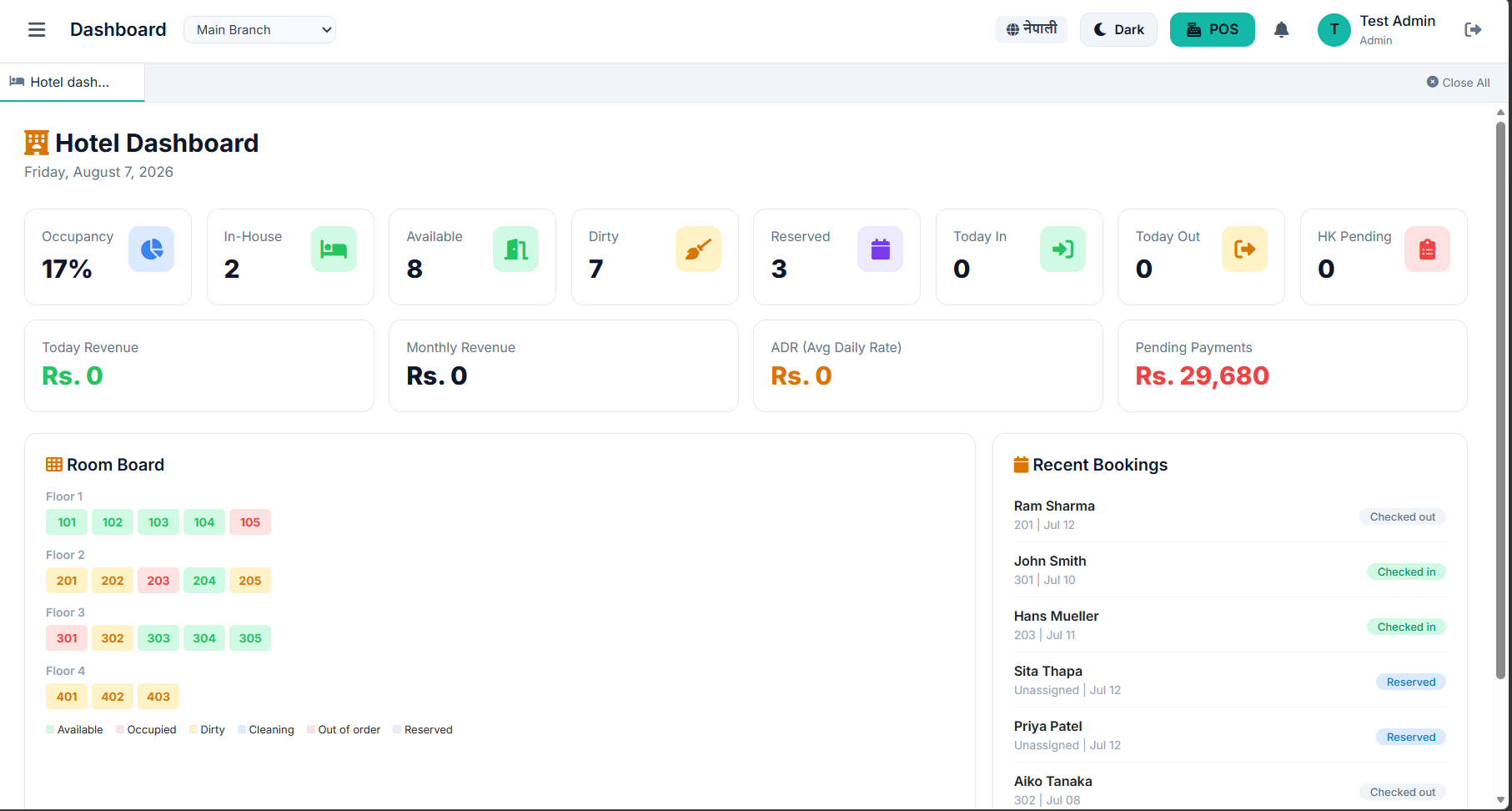The height and width of the screenshot is (811, 1512).
Task: Click the Test Admin user name
Action: [x=1397, y=21]
